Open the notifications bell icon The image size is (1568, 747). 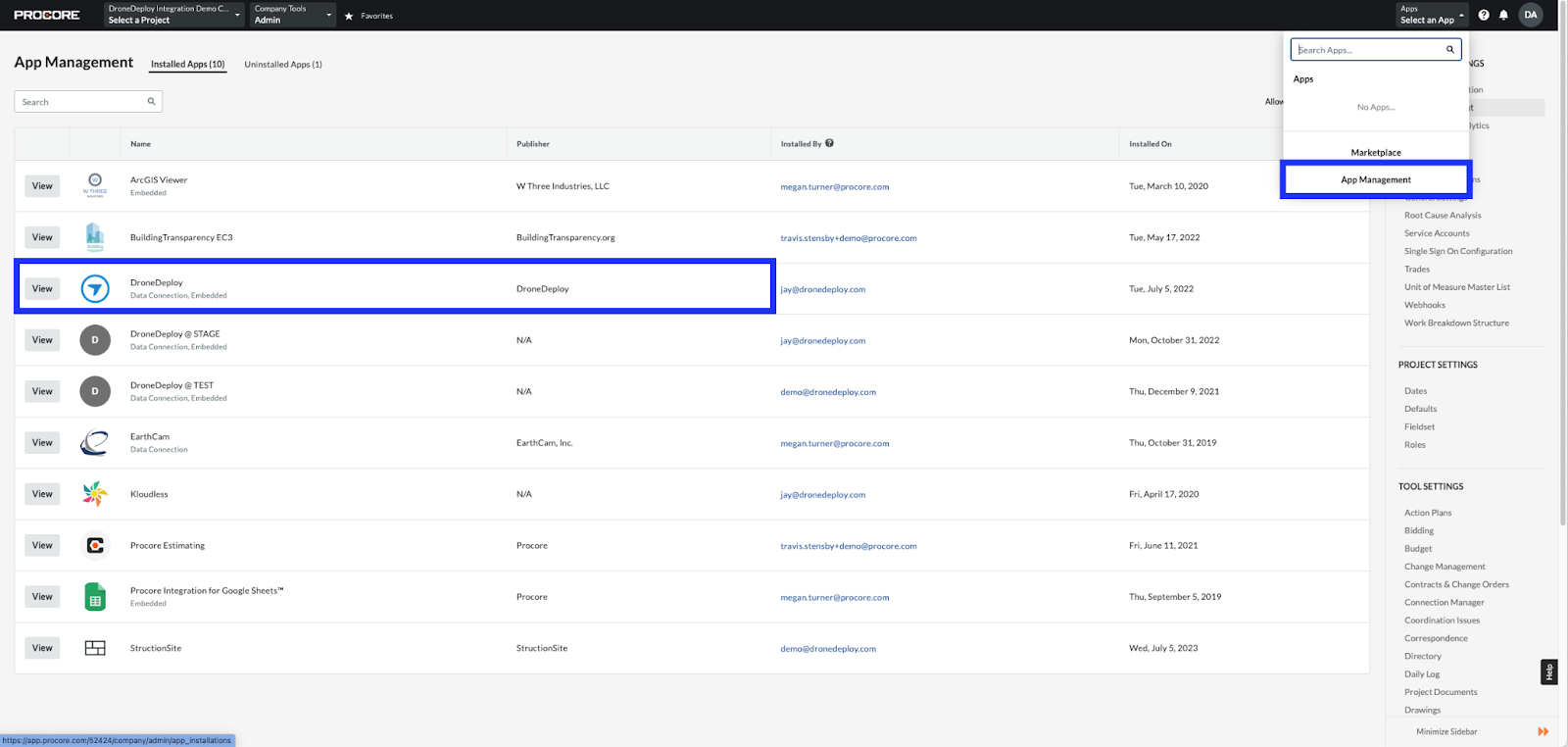point(1503,15)
